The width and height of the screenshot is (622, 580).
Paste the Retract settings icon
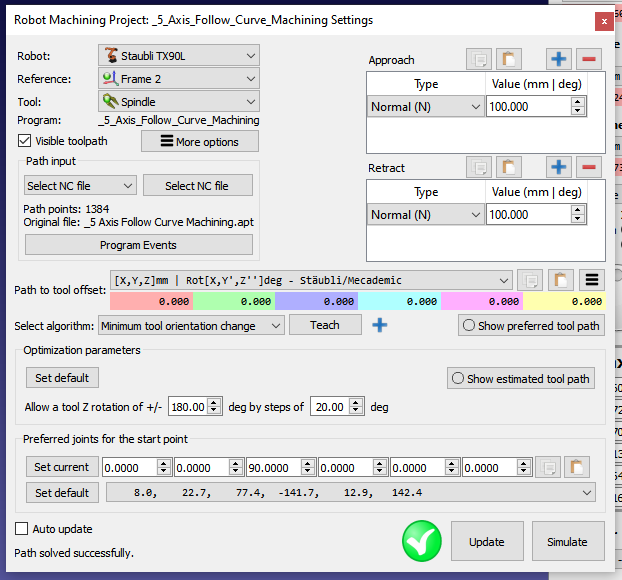[509, 167]
